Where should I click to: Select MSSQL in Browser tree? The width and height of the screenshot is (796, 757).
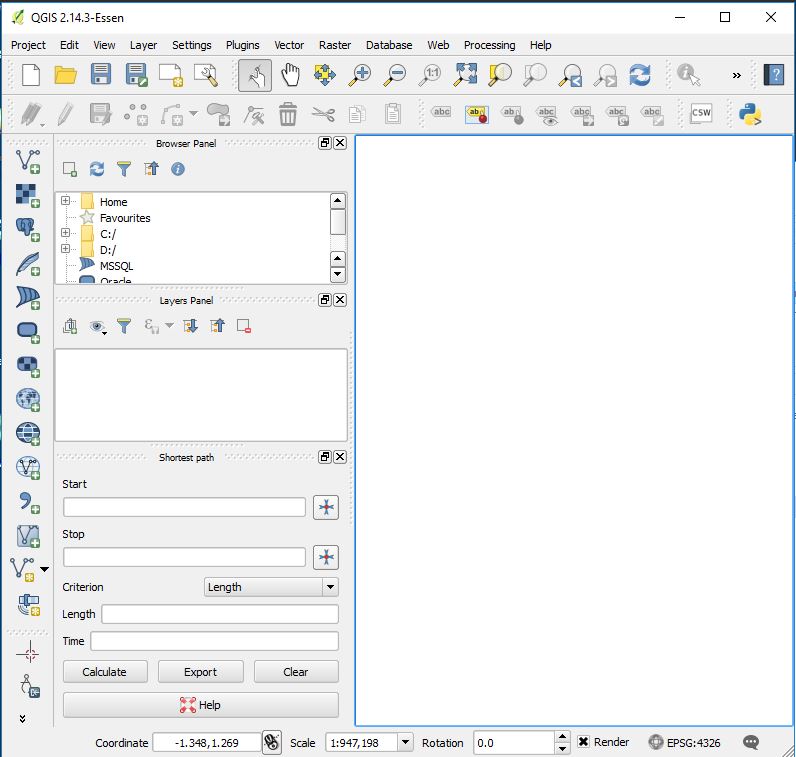point(116,266)
